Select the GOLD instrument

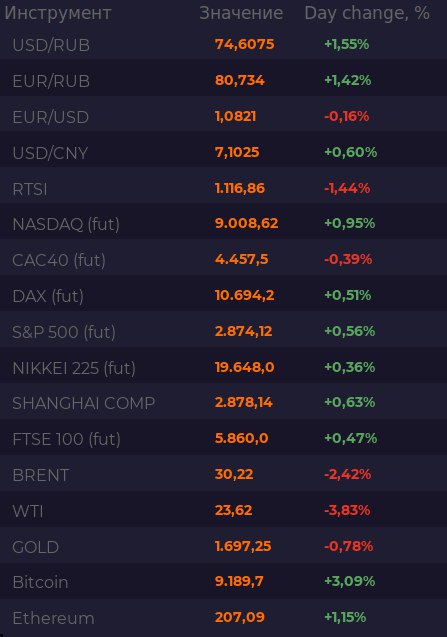(224, 547)
